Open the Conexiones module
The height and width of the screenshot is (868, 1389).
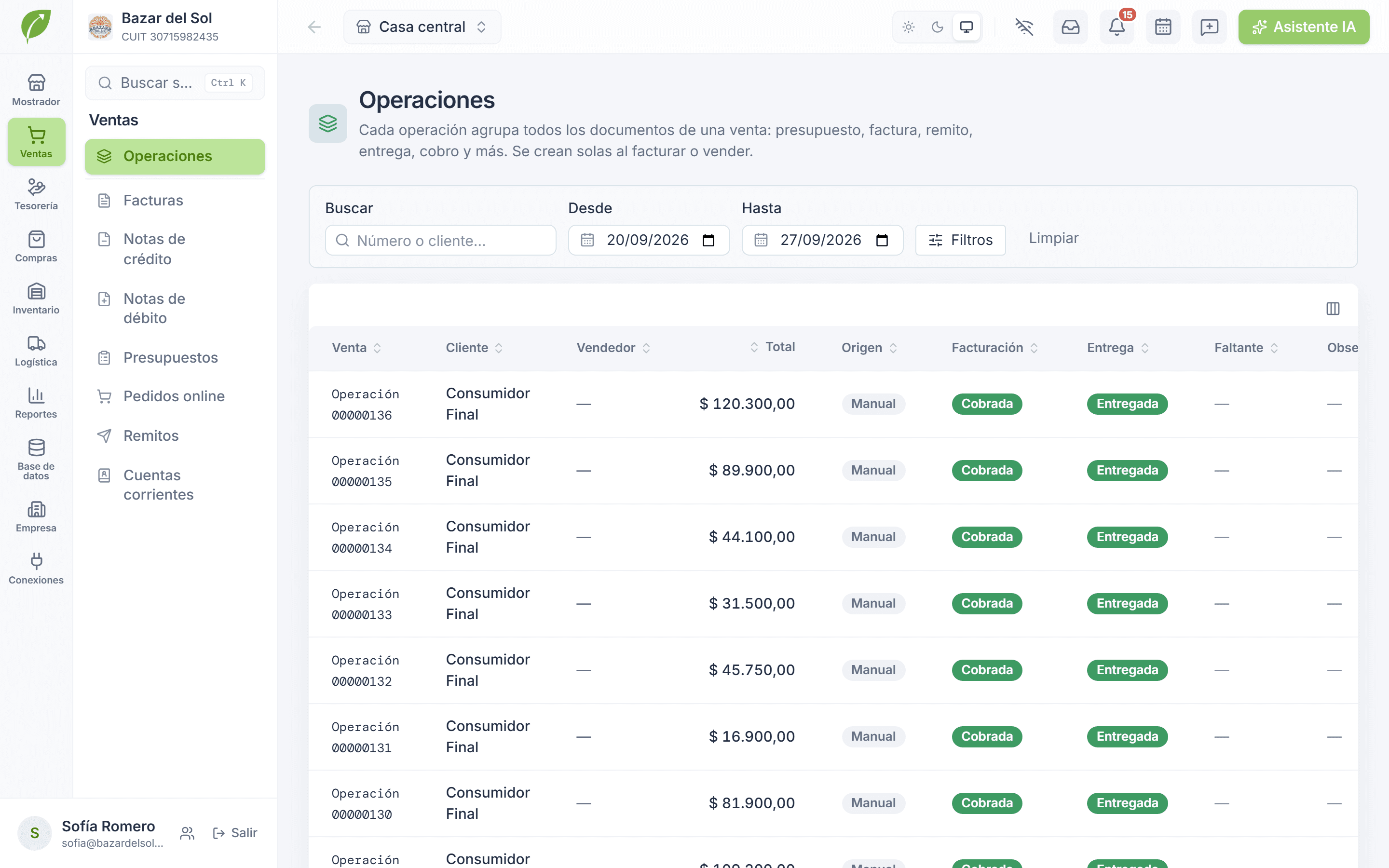click(x=36, y=569)
